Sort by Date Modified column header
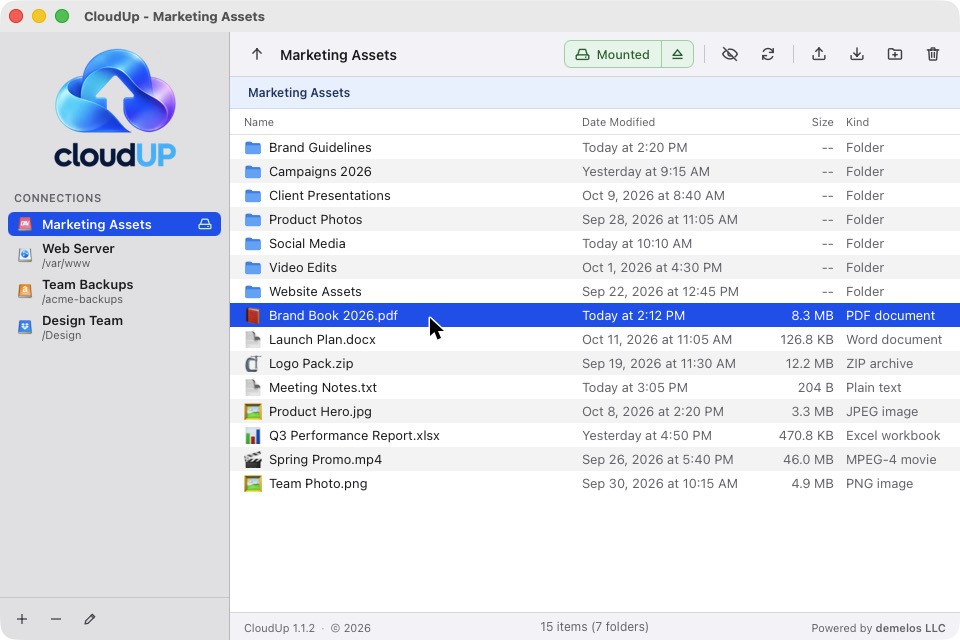Viewport: 960px width, 640px height. point(618,122)
